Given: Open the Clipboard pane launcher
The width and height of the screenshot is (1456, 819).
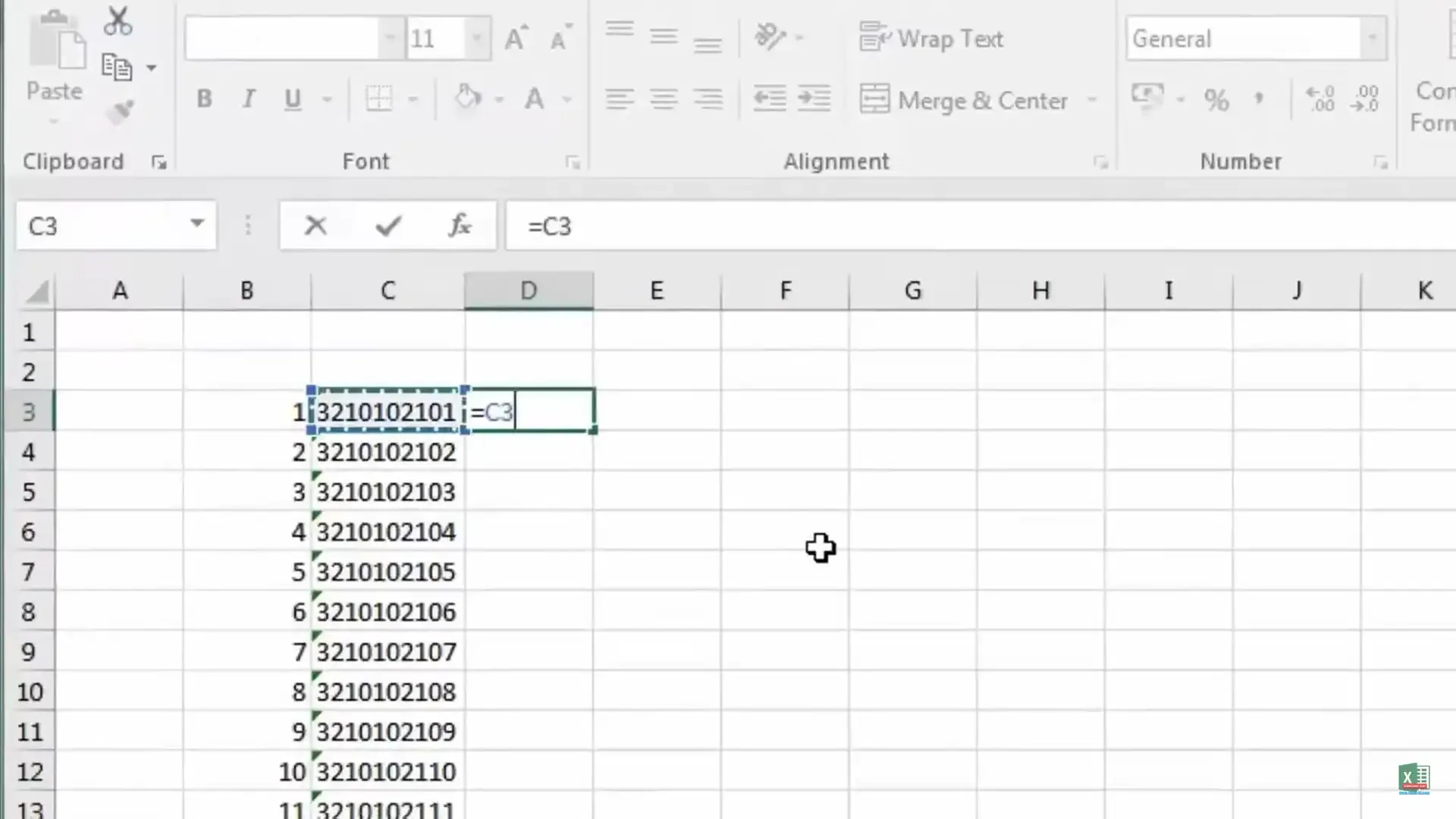Looking at the screenshot, I should coord(158,162).
